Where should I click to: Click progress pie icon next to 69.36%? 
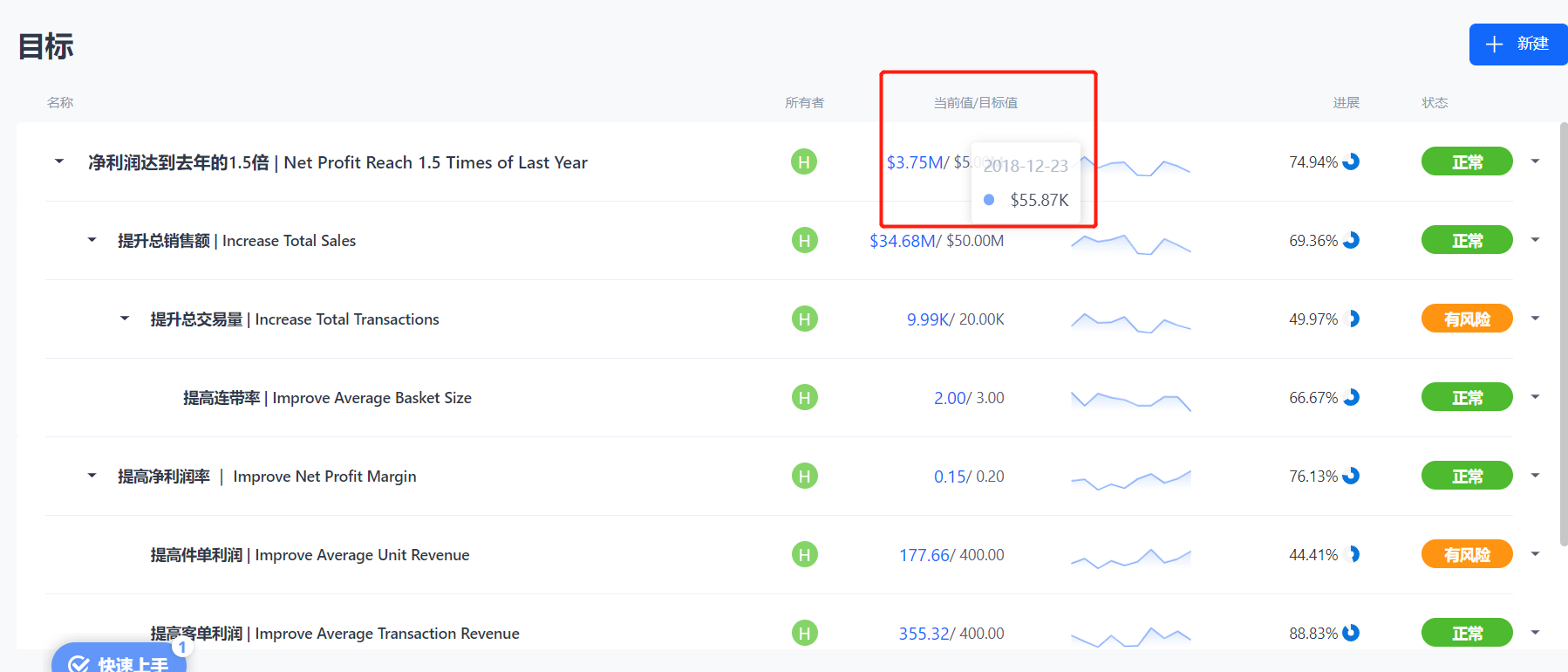(1351, 240)
